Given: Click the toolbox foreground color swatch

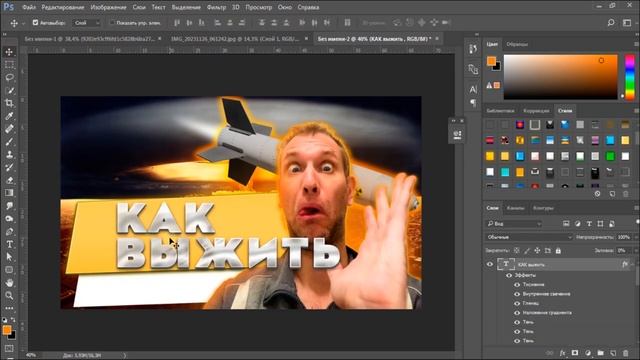Looking at the screenshot, I should click(7, 330).
